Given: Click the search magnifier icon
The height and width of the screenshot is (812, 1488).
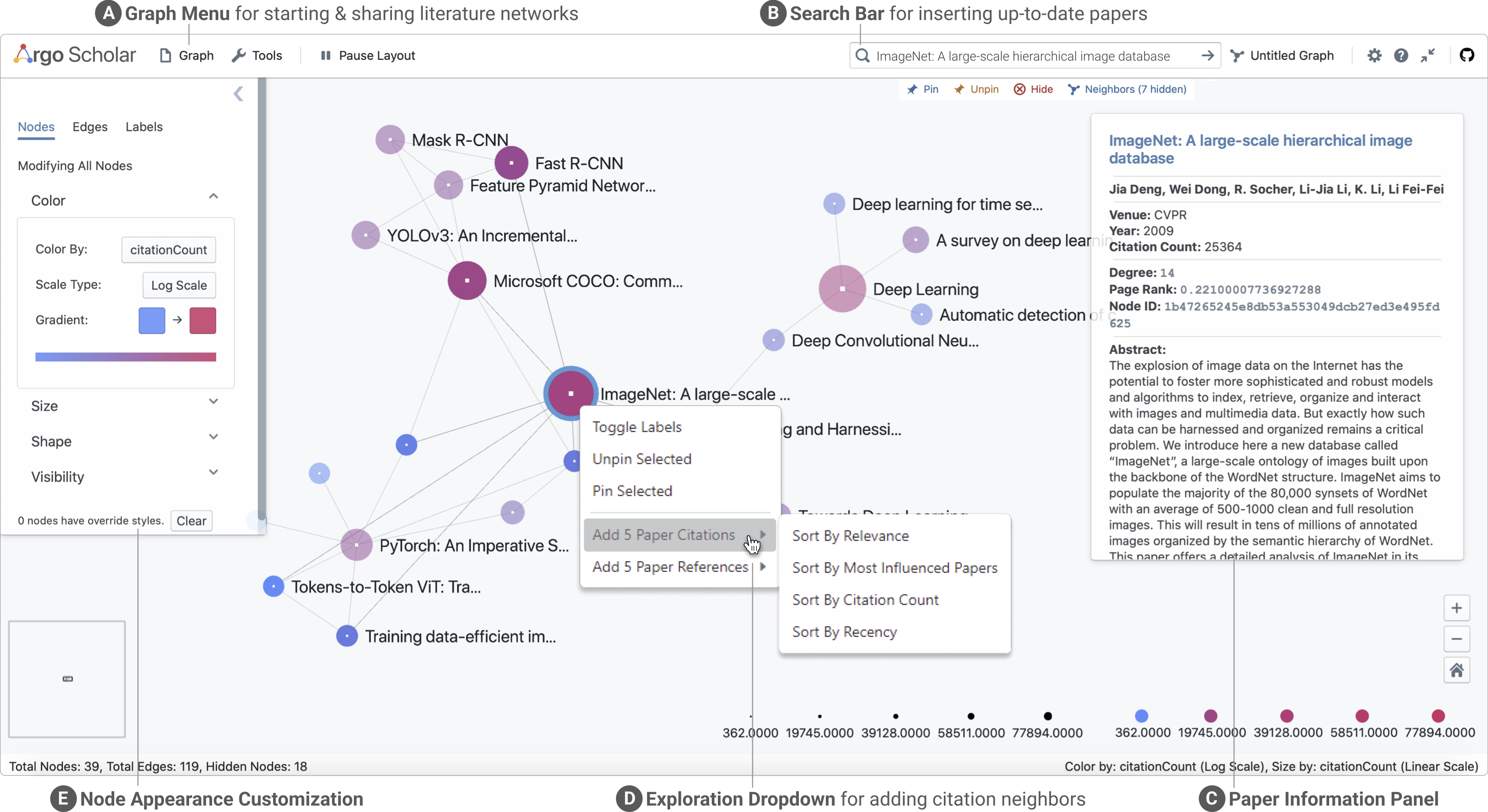Looking at the screenshot, I should pyautogui.click(x=862, y=55).
